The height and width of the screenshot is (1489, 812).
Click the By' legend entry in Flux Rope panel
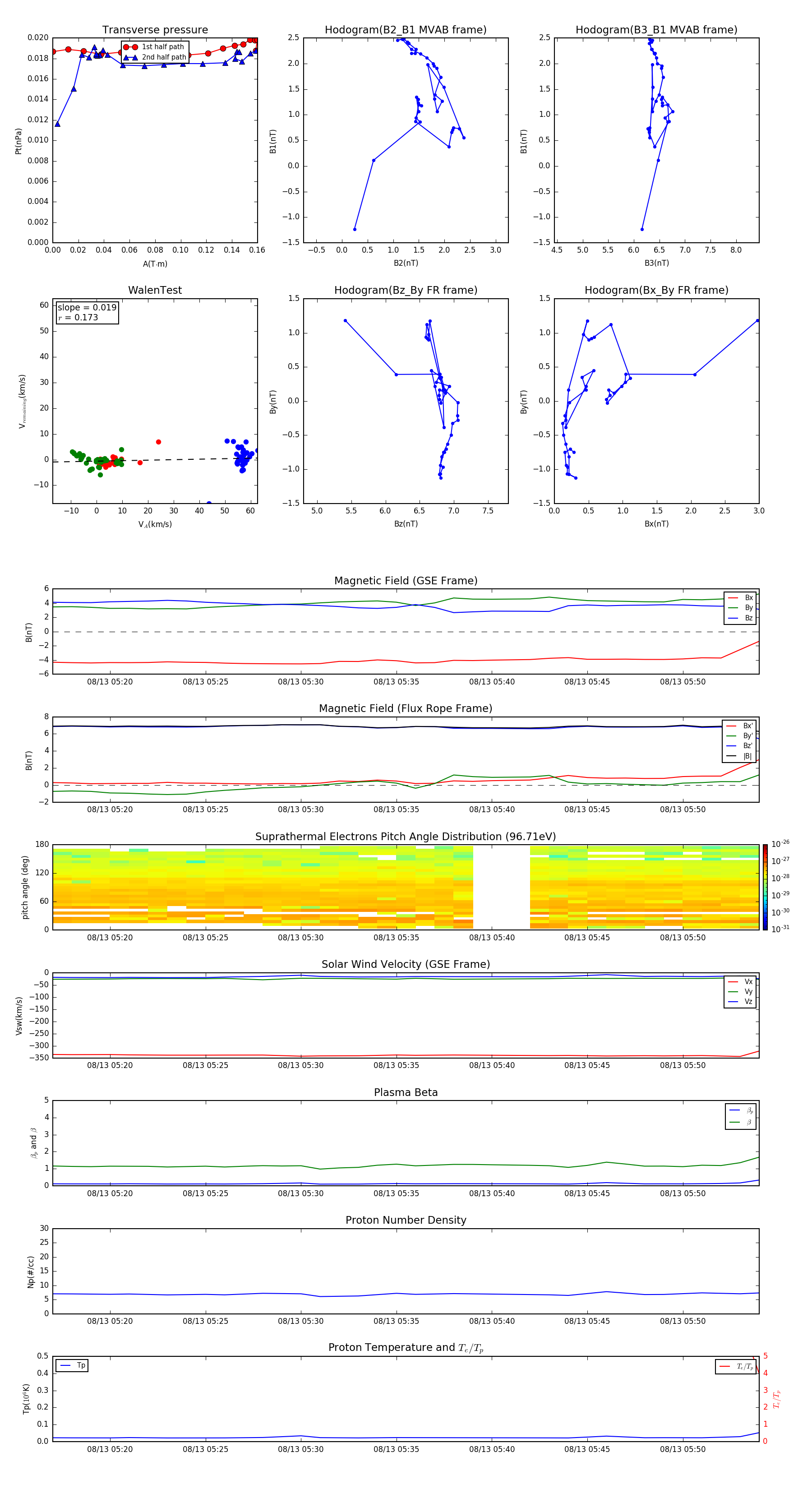(740, 736)
